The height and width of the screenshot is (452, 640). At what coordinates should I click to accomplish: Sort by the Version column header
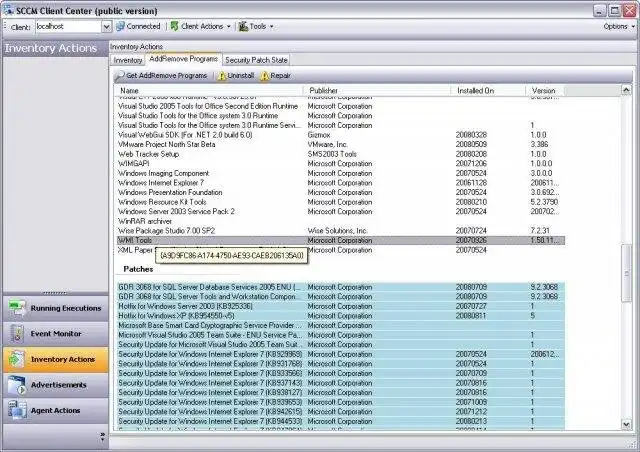pos(545,90)
